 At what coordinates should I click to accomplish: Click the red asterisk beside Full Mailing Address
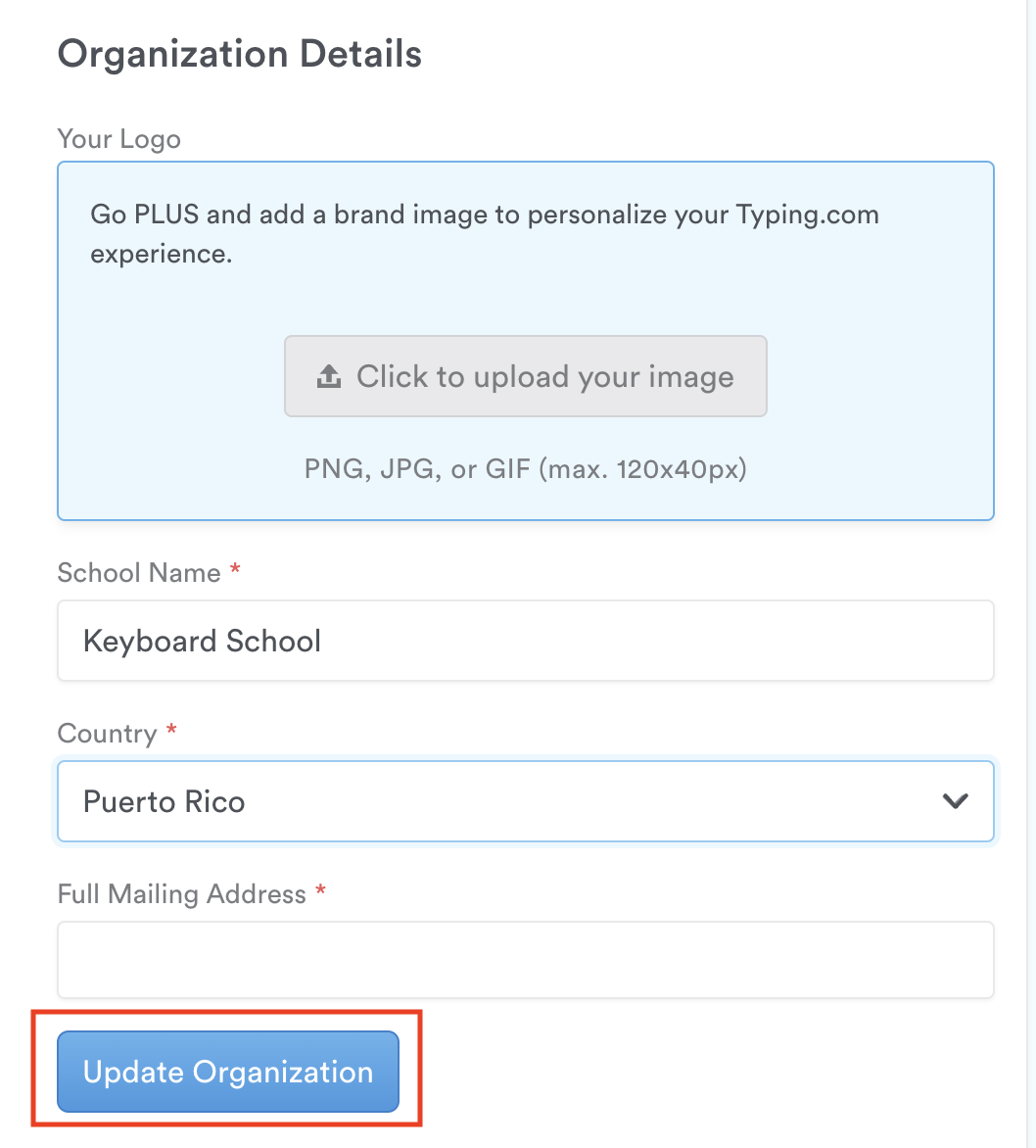(x=320, y=891)
